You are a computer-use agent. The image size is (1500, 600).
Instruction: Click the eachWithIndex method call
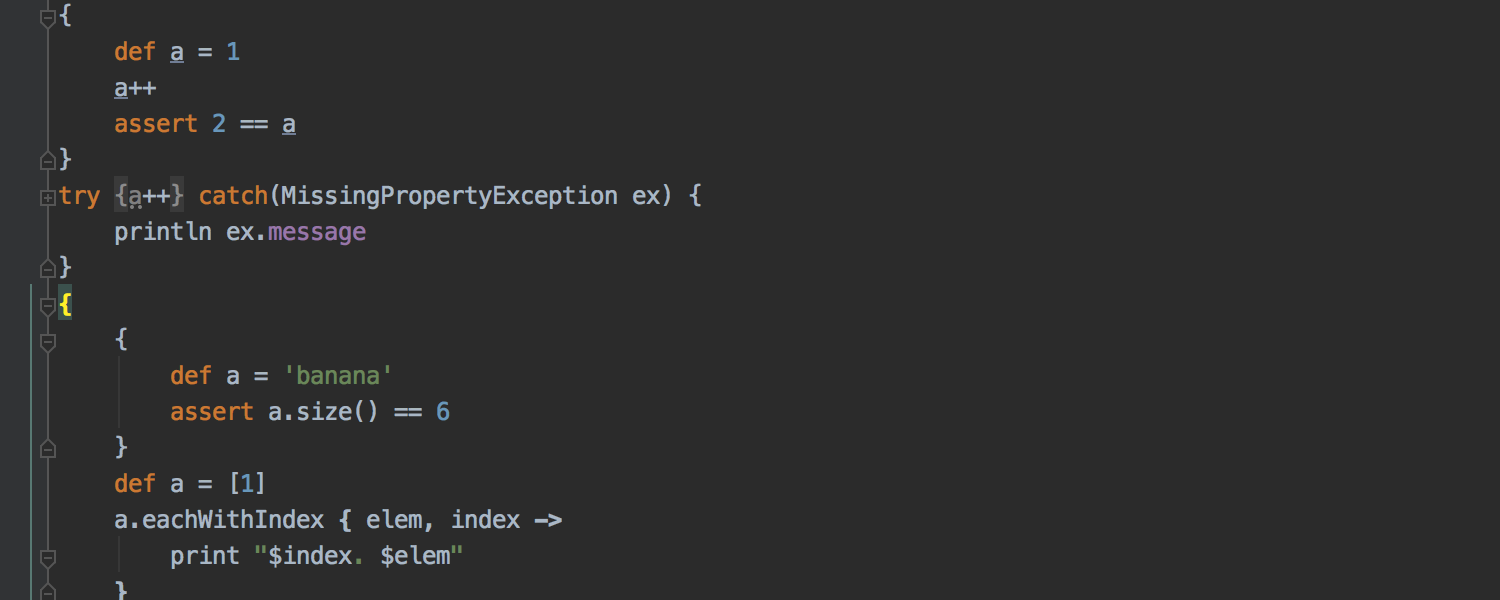click(x=233, y=520)
